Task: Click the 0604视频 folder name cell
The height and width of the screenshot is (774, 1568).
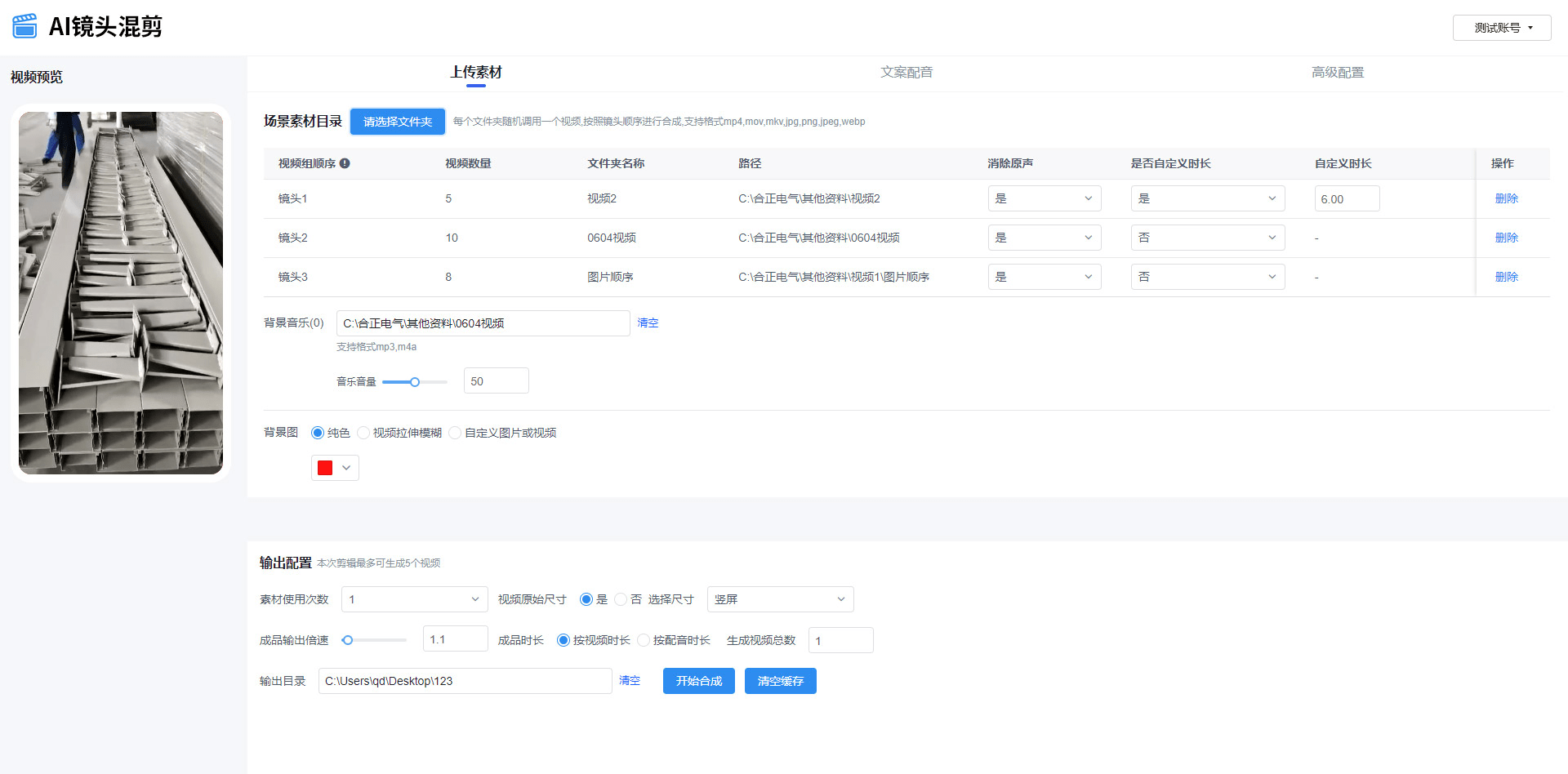Action: (612, 238)
